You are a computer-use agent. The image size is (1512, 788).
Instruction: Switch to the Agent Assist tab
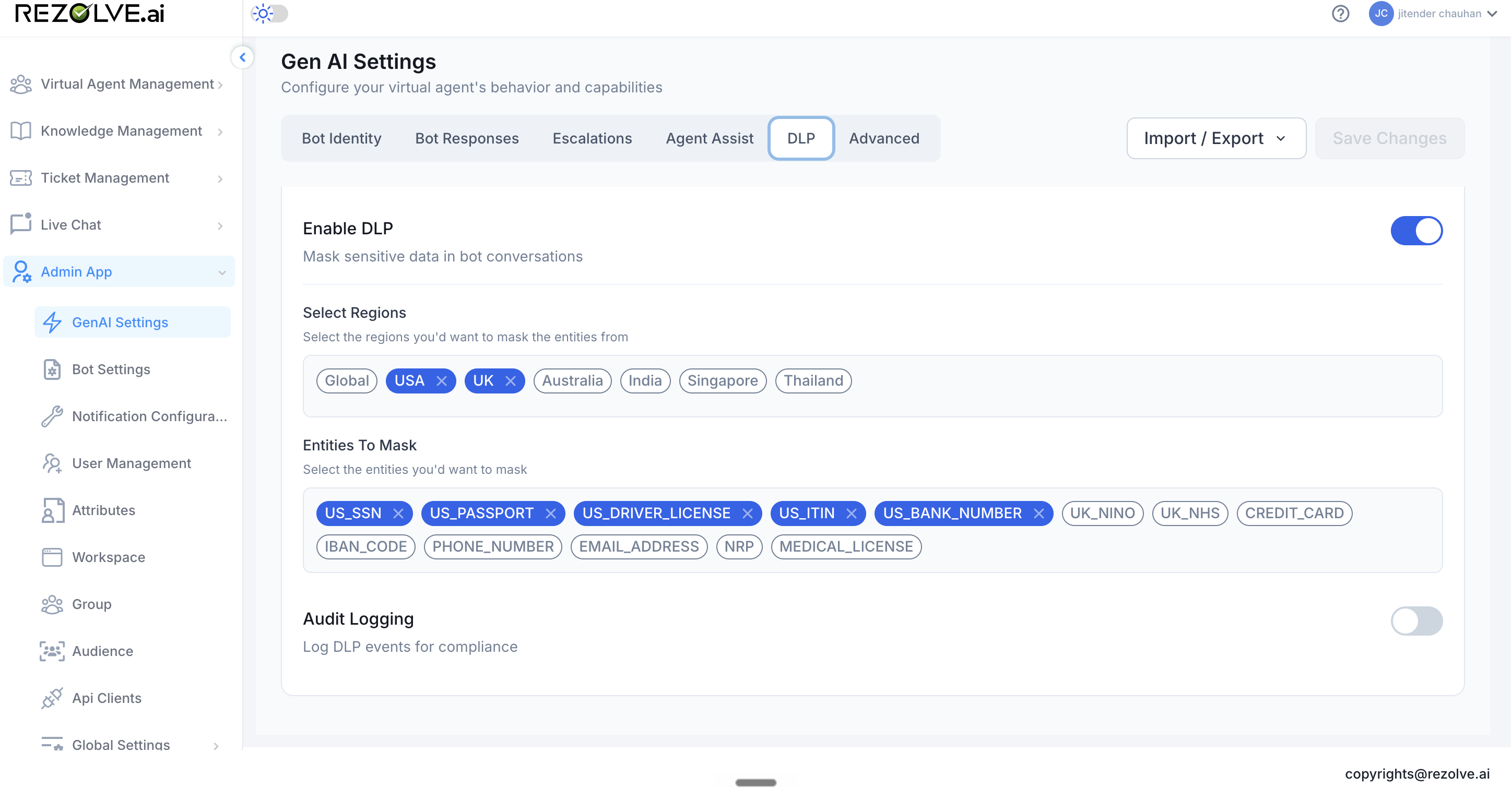point(709,138)
